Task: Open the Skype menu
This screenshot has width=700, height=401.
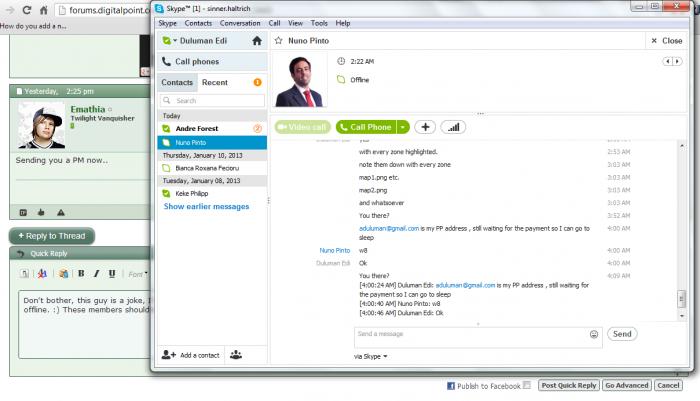Action: pos(167,23)
